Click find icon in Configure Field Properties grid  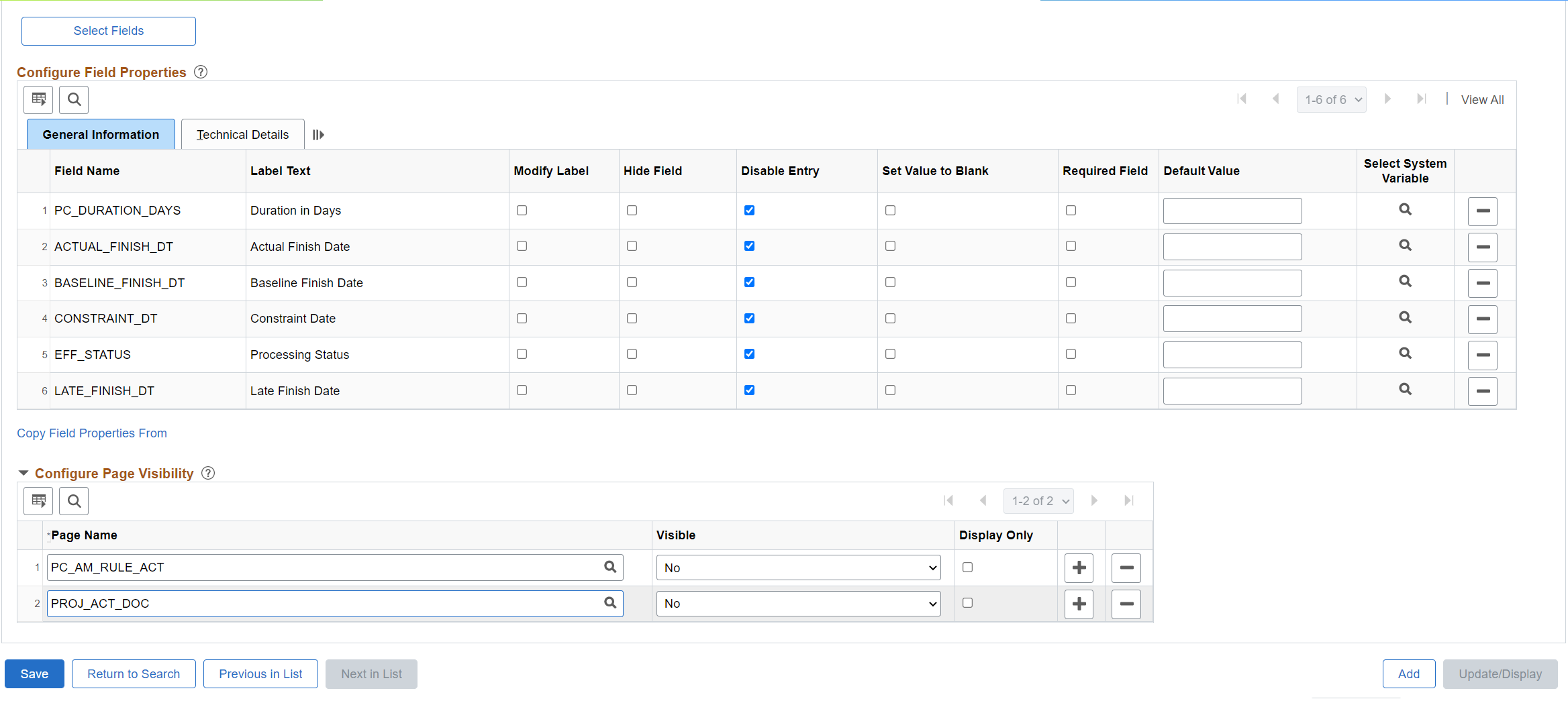point(74,100)
